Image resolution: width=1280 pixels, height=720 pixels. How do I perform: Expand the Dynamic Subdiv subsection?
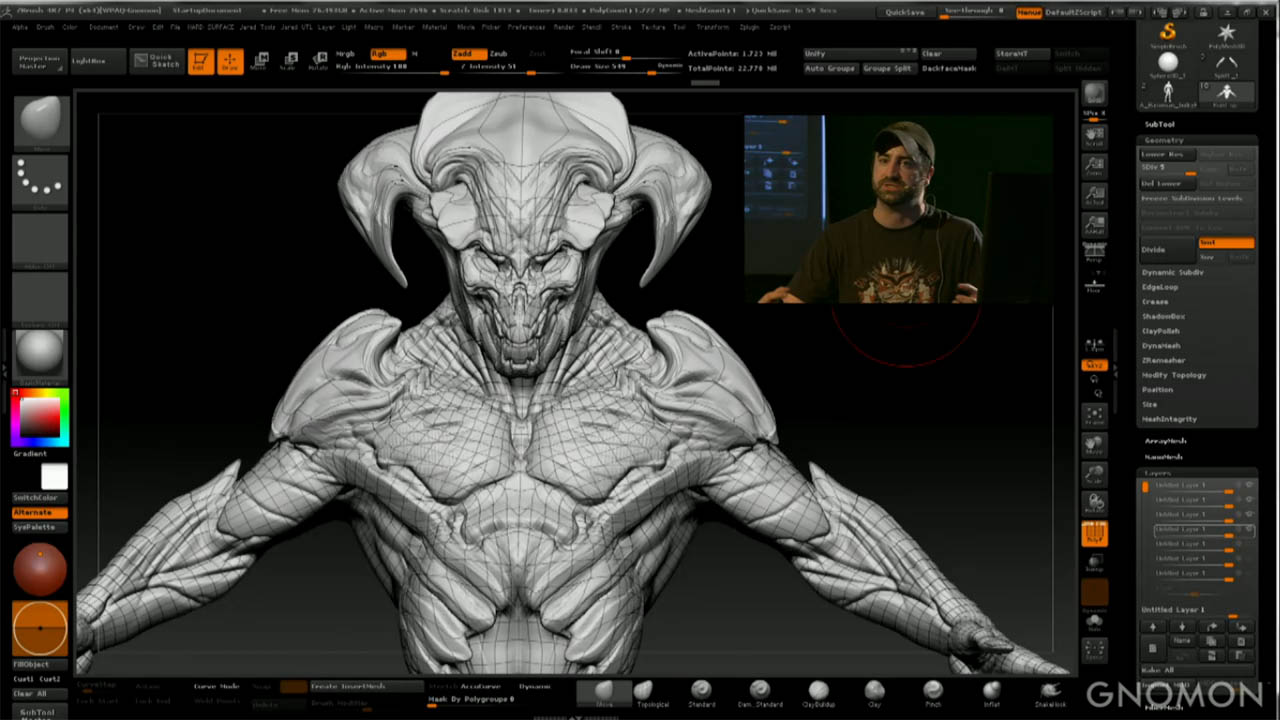pyautogui.click(x=1172, y=272)
